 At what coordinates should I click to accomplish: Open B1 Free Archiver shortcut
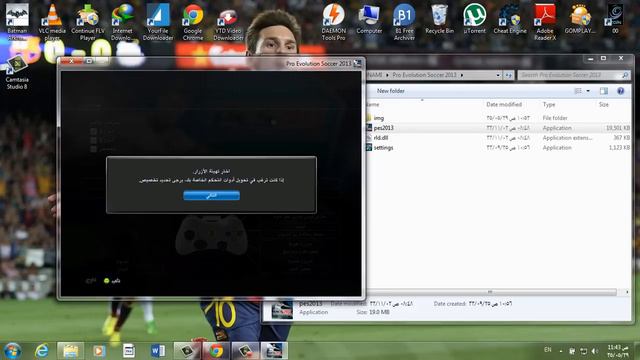point(404,22)
